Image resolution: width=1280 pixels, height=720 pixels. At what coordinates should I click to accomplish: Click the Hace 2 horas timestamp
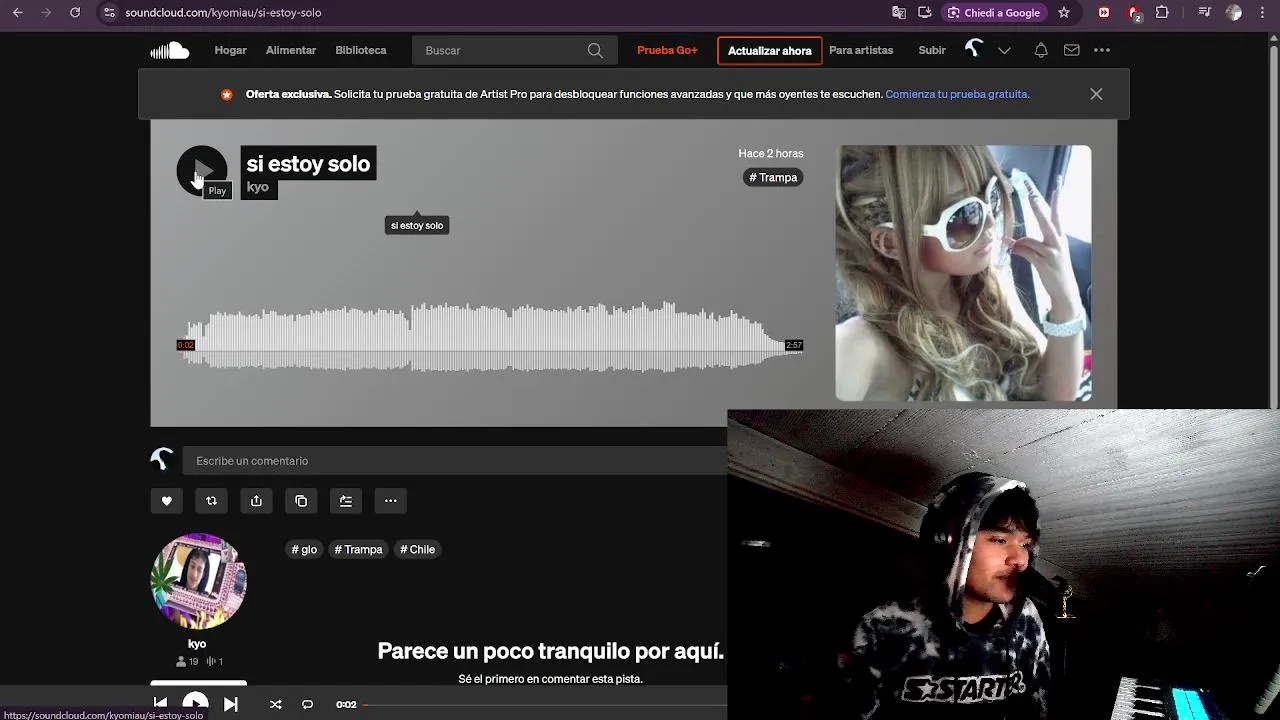tap(771, 153)
